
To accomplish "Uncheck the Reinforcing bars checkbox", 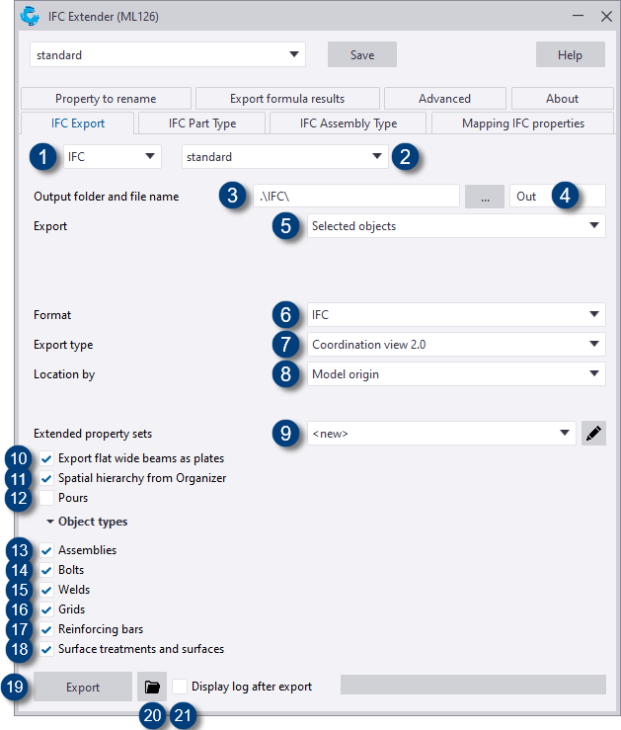I will tap(46, 629).
